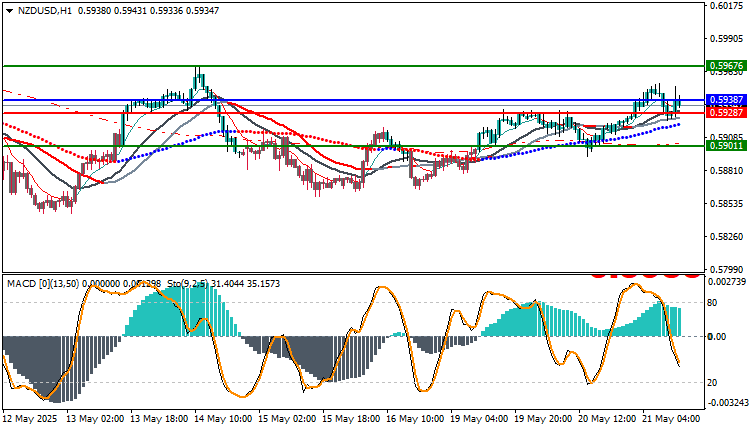The height and width of the screenshot is (430, 750).
Task: Click the 19 May 20:00 time label
Action: click(x=543, y=419)
